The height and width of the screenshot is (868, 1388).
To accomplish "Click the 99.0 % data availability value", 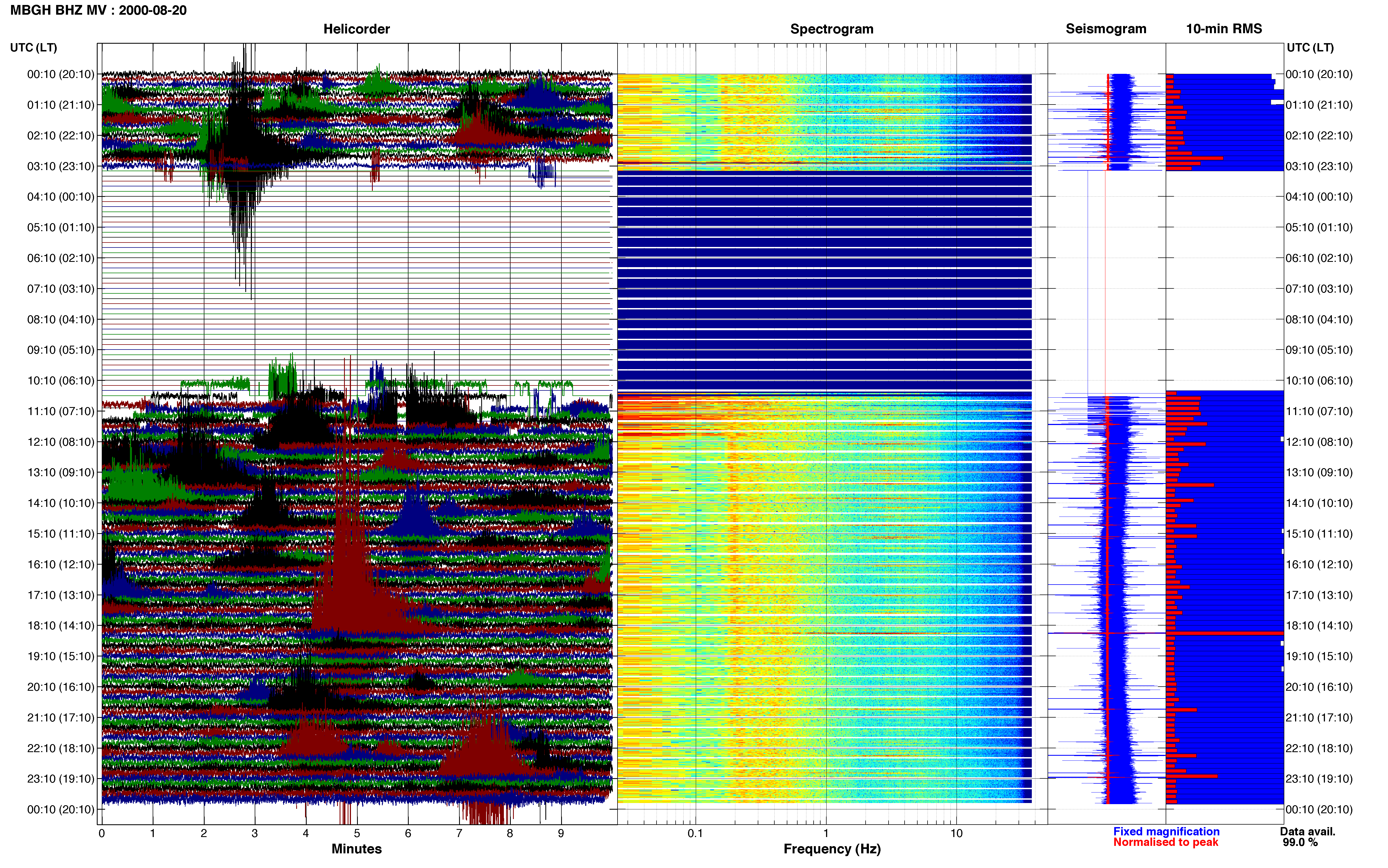I will 1300,842.
